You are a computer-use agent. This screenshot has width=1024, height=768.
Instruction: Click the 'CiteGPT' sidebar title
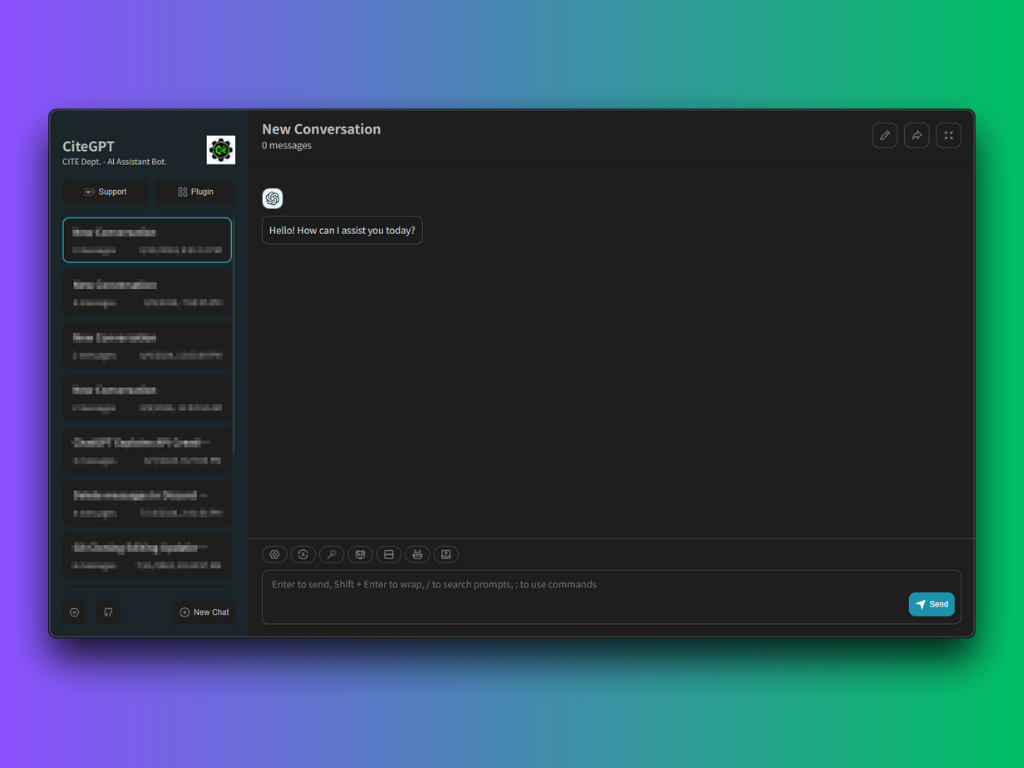tap(88, 146)
